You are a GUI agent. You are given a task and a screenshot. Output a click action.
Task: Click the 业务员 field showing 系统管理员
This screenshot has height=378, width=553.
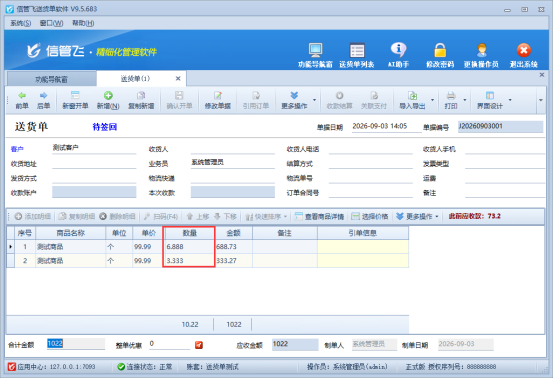click(x=233, y=163)
